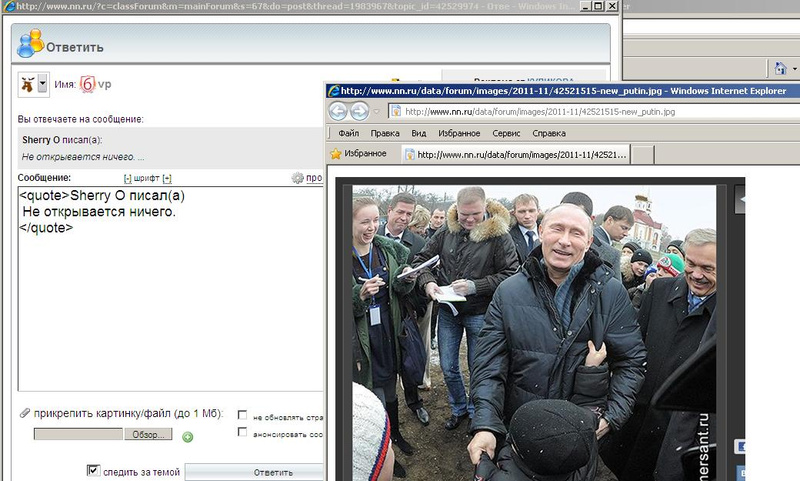Viewport: 800px width, 481px height.
Task: Increase font size with the [+] link
Action: [x=167, y=178]
